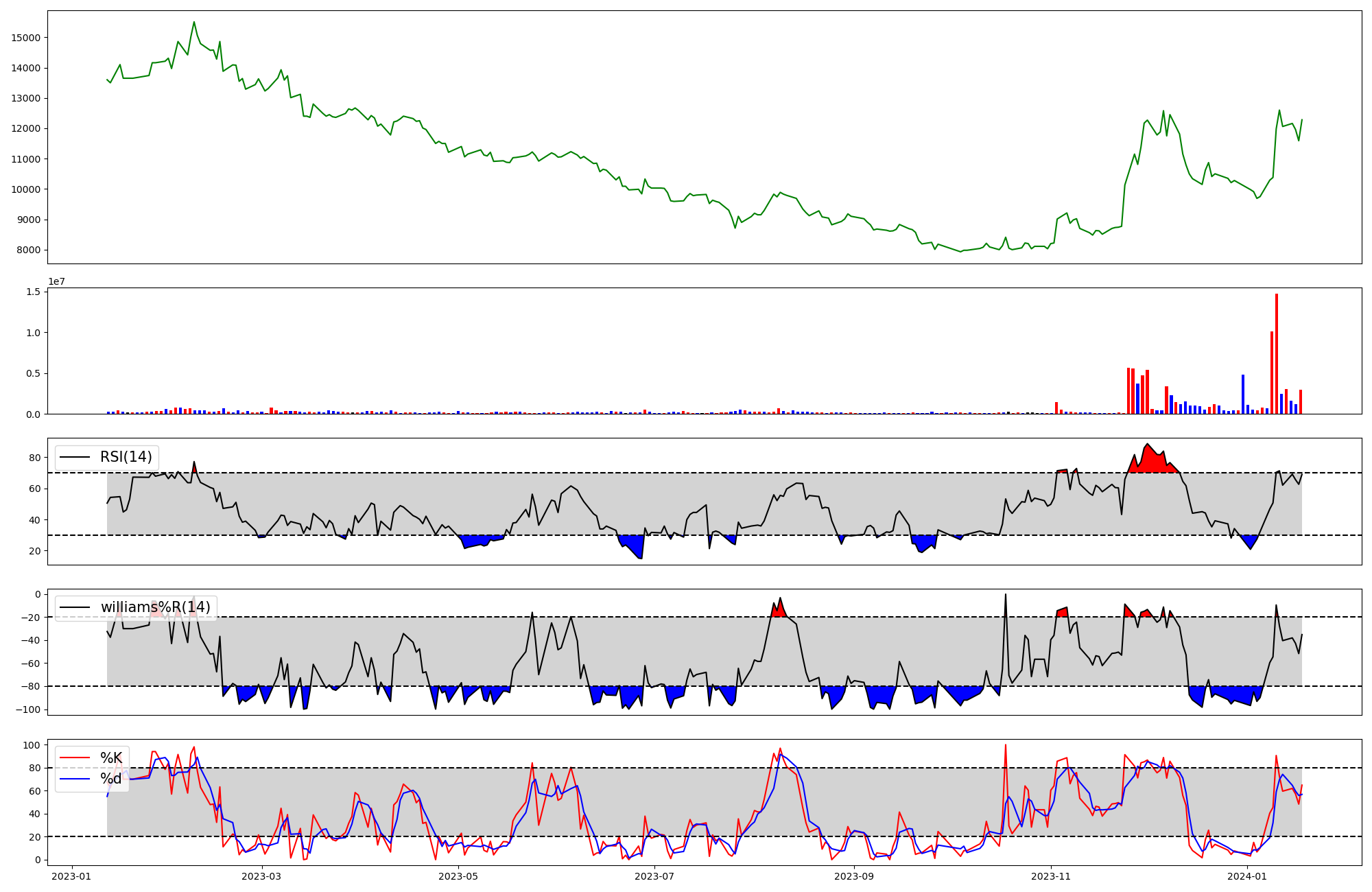This screenshot has width=1372, height=892.
Task: Click the 8000 price axis tick label
Action: point(29,250)
